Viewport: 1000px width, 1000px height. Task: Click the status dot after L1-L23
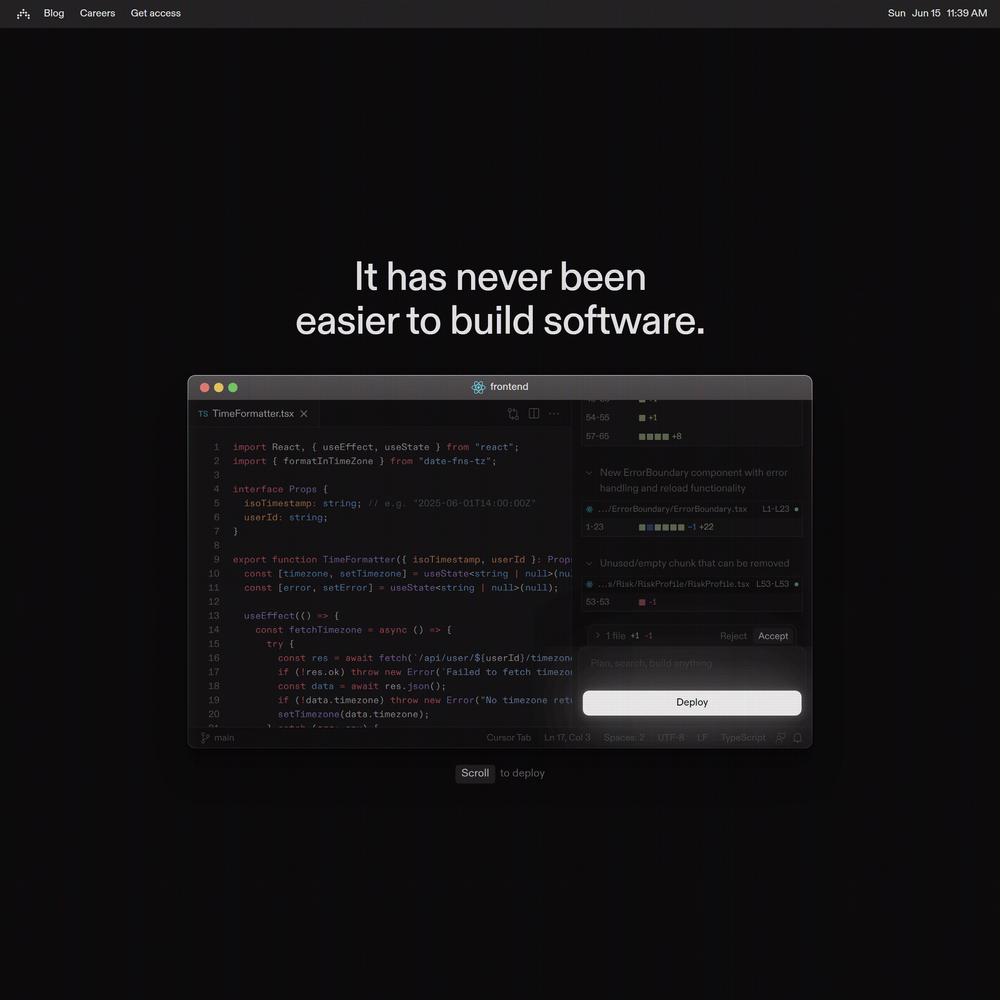click(x=796, y=509)
